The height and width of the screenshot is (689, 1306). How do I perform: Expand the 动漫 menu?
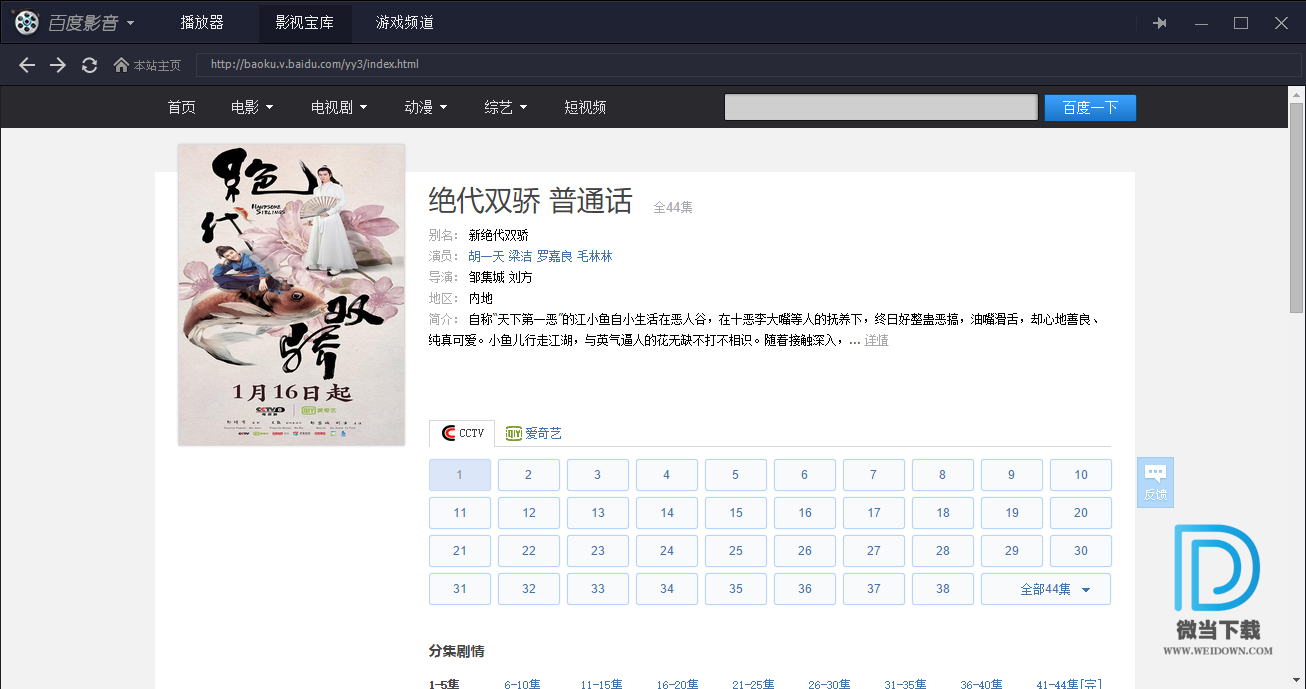coord(425,107)
